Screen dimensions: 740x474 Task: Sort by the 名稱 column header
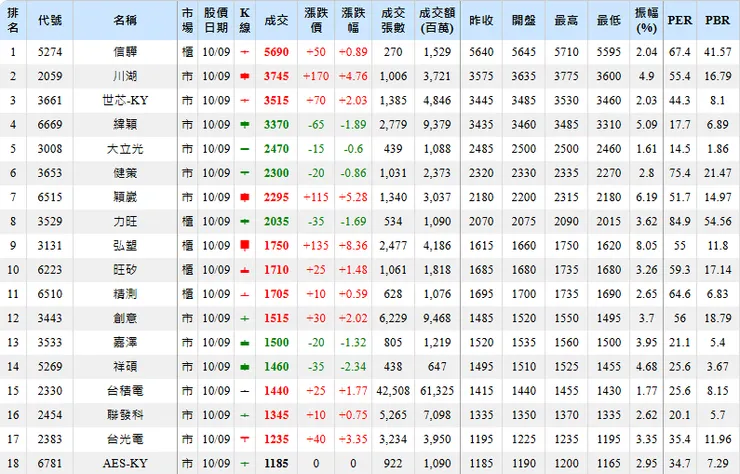(x=125, y=20)
